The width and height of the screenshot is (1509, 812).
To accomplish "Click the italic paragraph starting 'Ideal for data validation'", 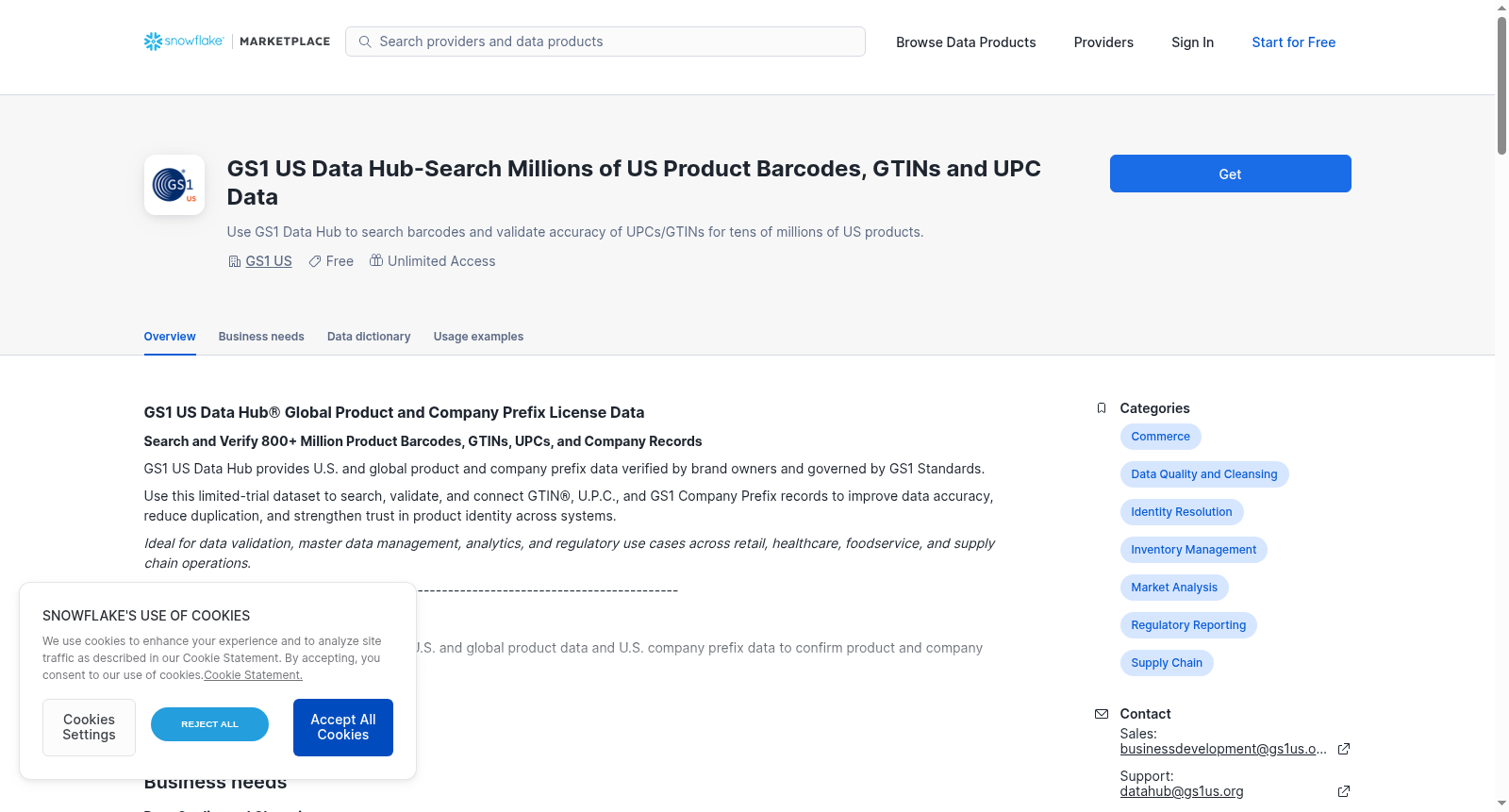I will pyautogui.click(x=569, y=554).
